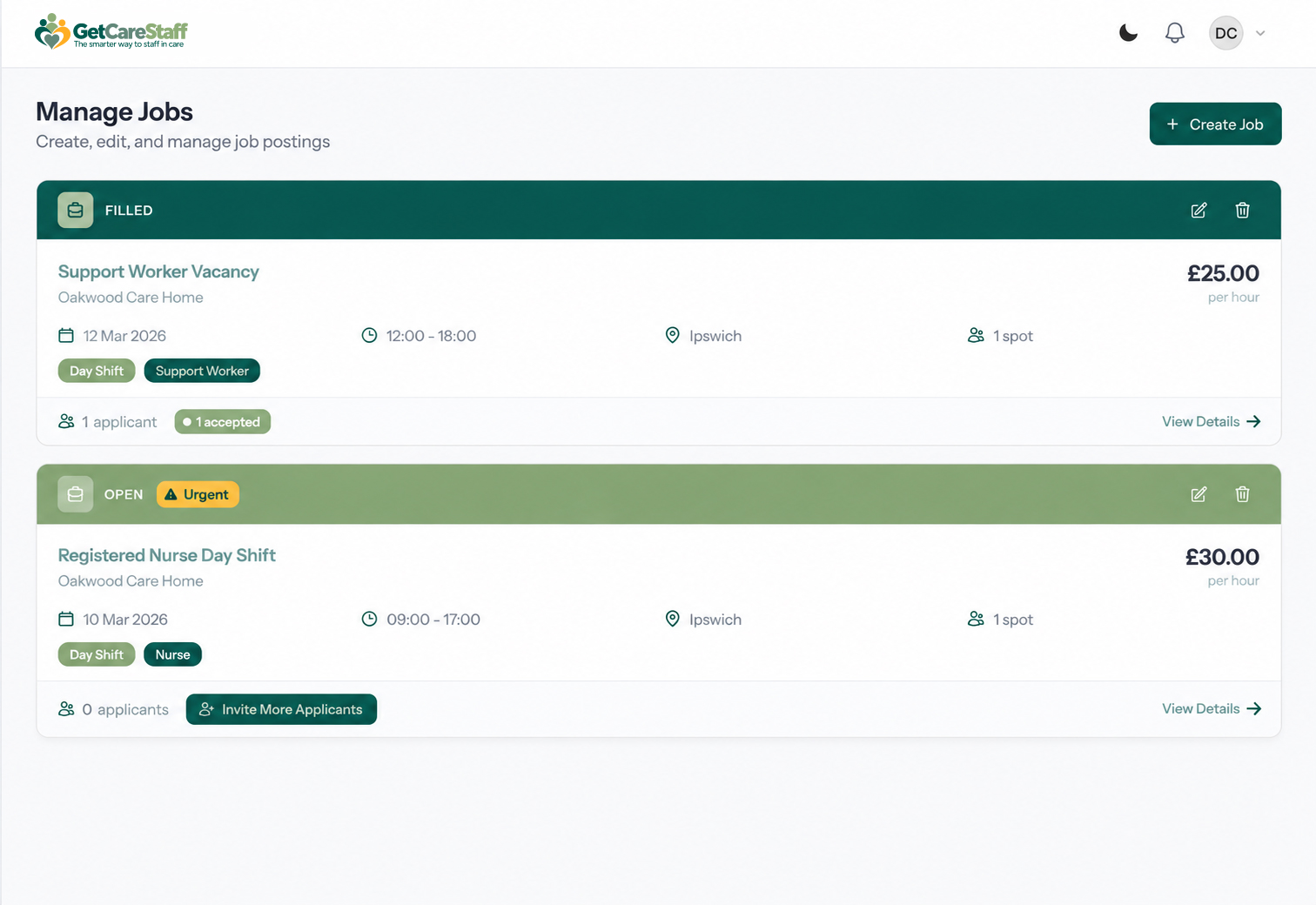Click Invite More Applicants button
The height and width of the screenshot is (905, 1316).
281,709
